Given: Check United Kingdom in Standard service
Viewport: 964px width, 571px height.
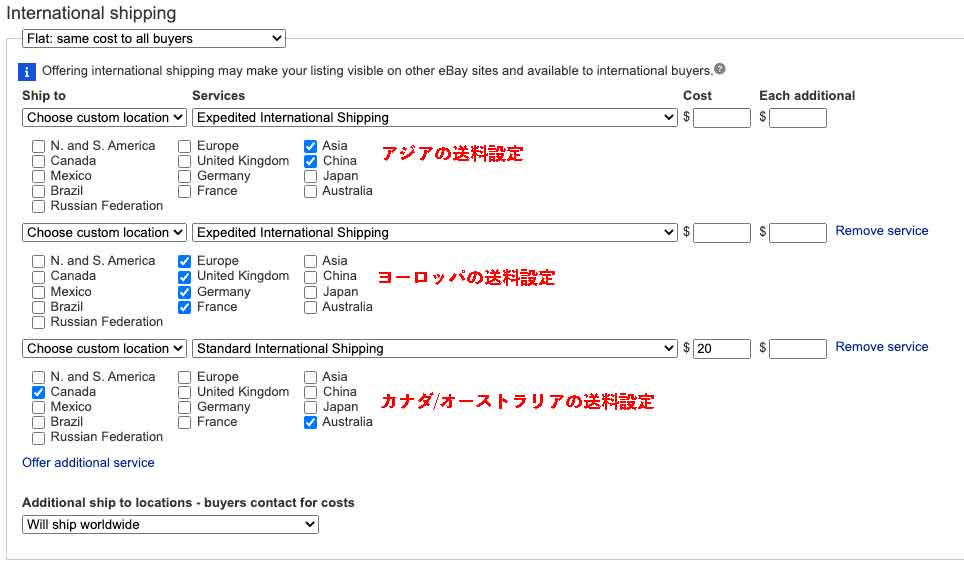Looking at the screenshot, I should [x=184, y=392].
